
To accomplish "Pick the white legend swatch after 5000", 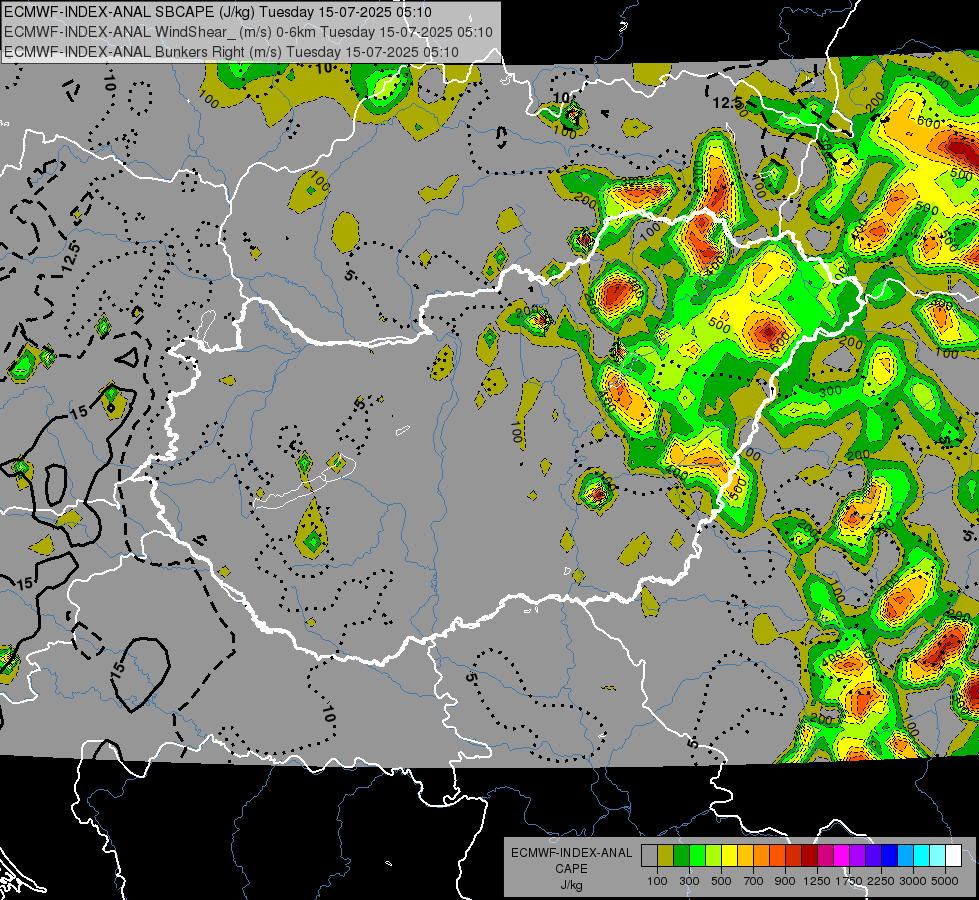I will (953, 855).
